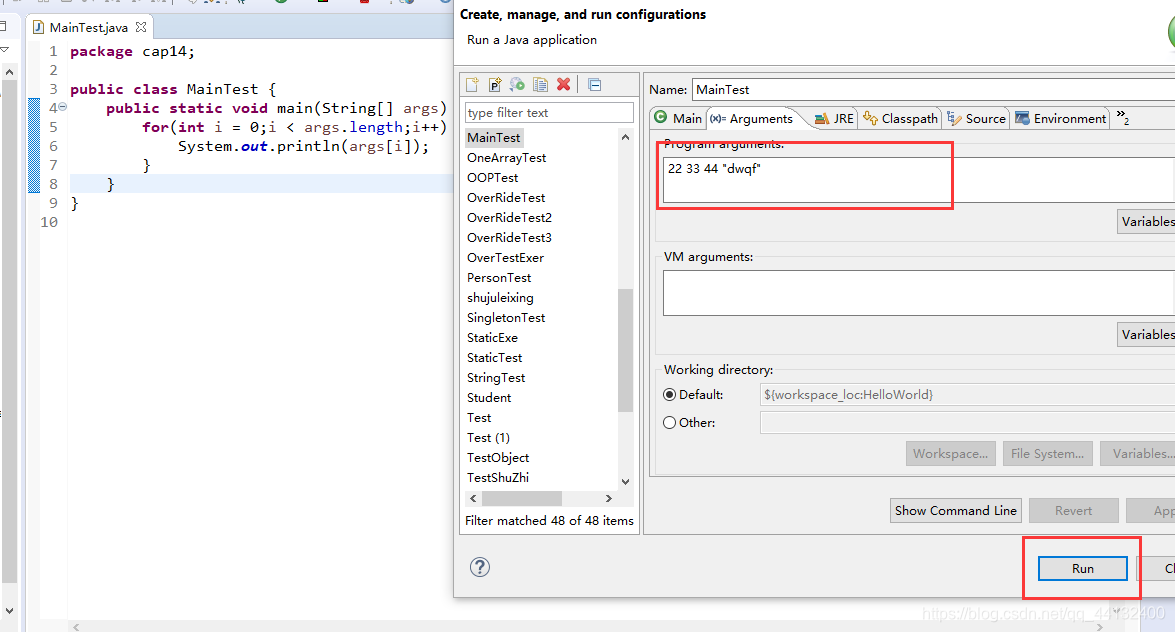The width and height of the screenshot is (1175, 632).
Task: Click configuration list horizontal scroll left arrow
Action: click(x=473, y=499)
